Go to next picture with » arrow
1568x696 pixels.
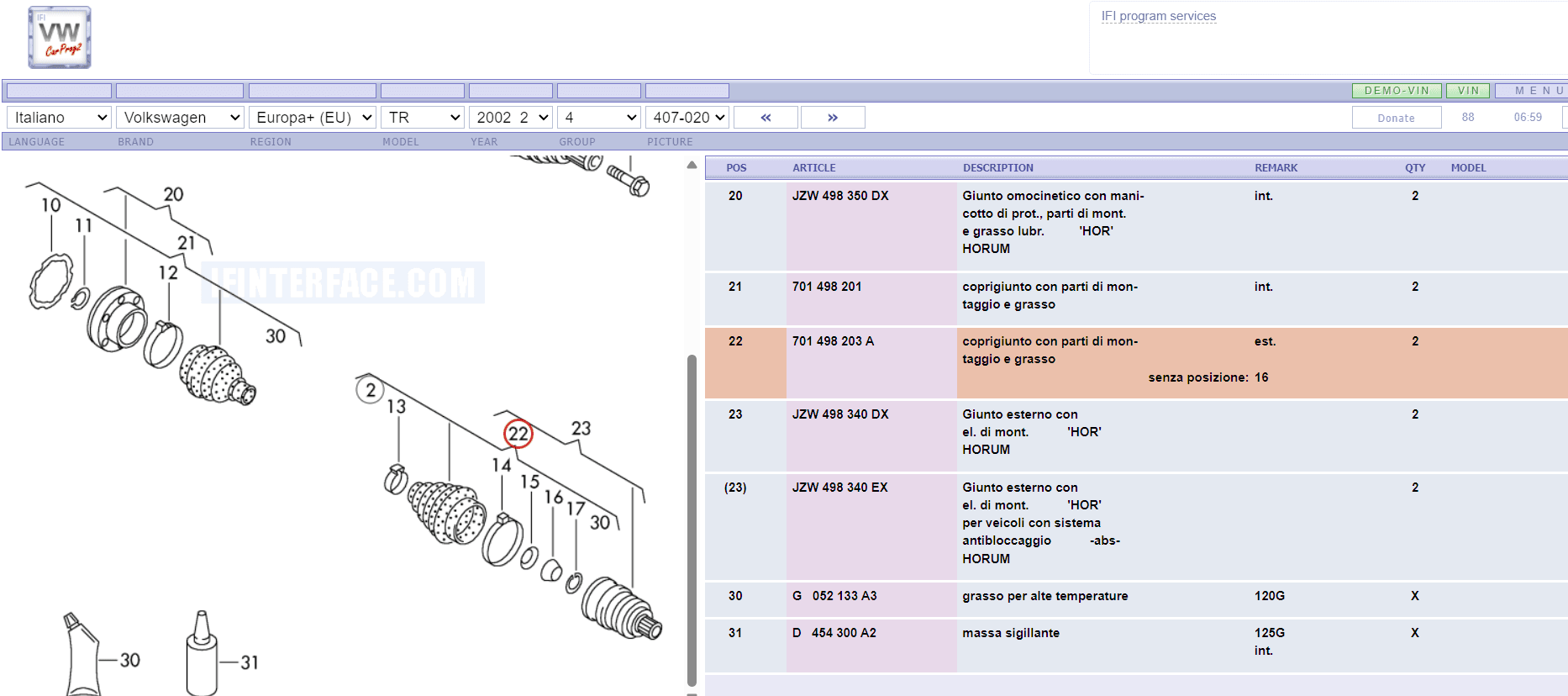click(833, 118)
